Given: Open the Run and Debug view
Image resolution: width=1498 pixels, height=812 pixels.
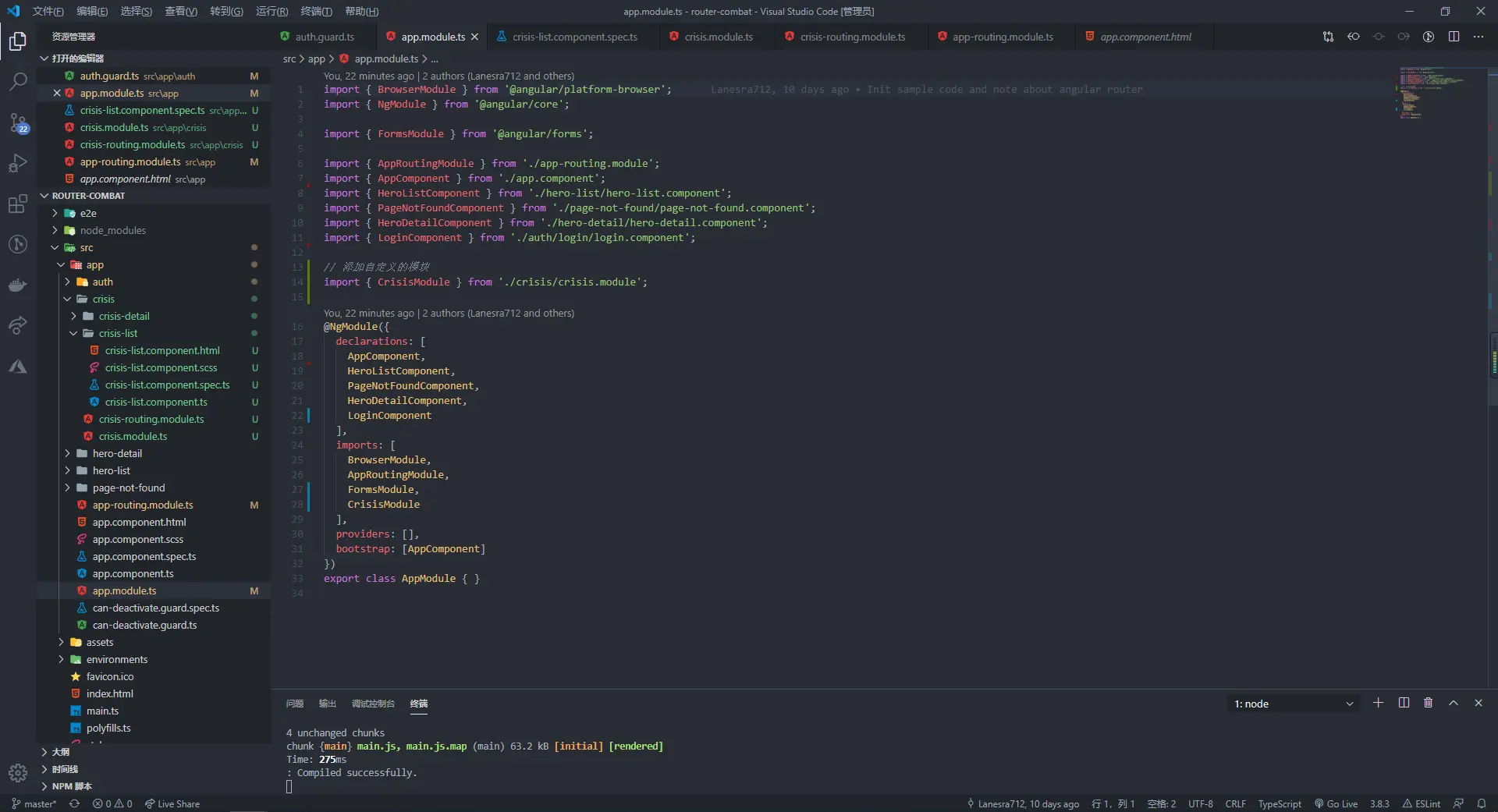Looking at the screenshot, I should 18,163.
